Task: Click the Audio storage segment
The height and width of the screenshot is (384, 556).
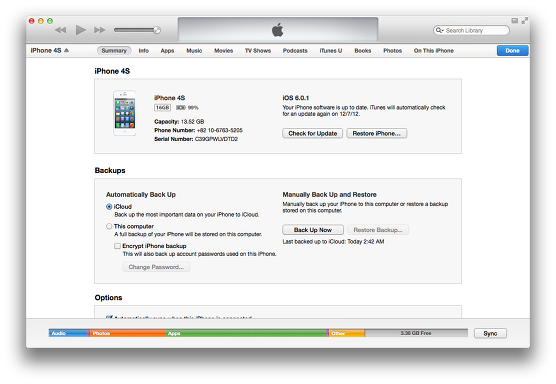Action: (x=68, y=333)
